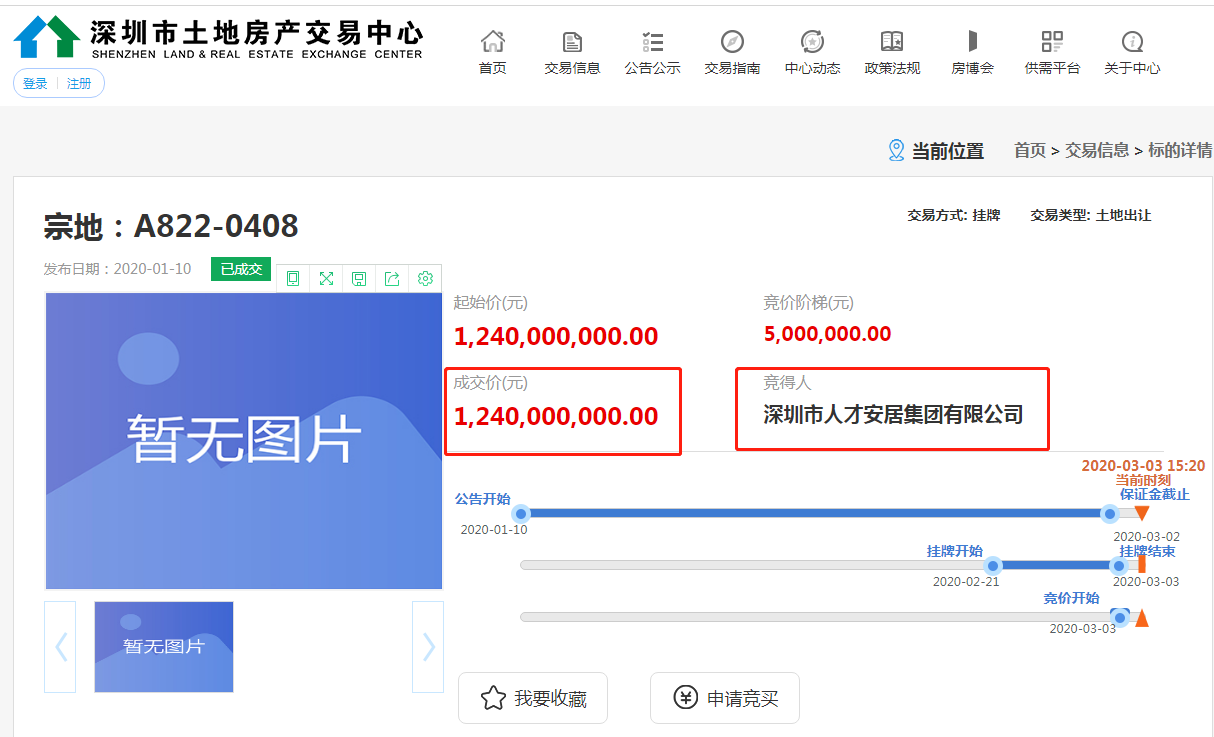Click the settings gear icon above image
The image size is (1214, 737).
425,278
